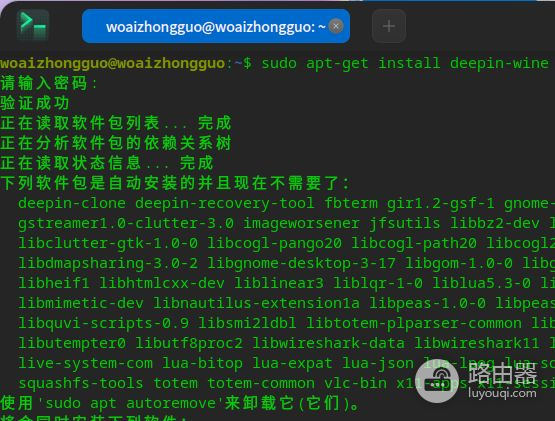Click the squashfs-tools package name
The image size is (555, 421).
[81, 383]
